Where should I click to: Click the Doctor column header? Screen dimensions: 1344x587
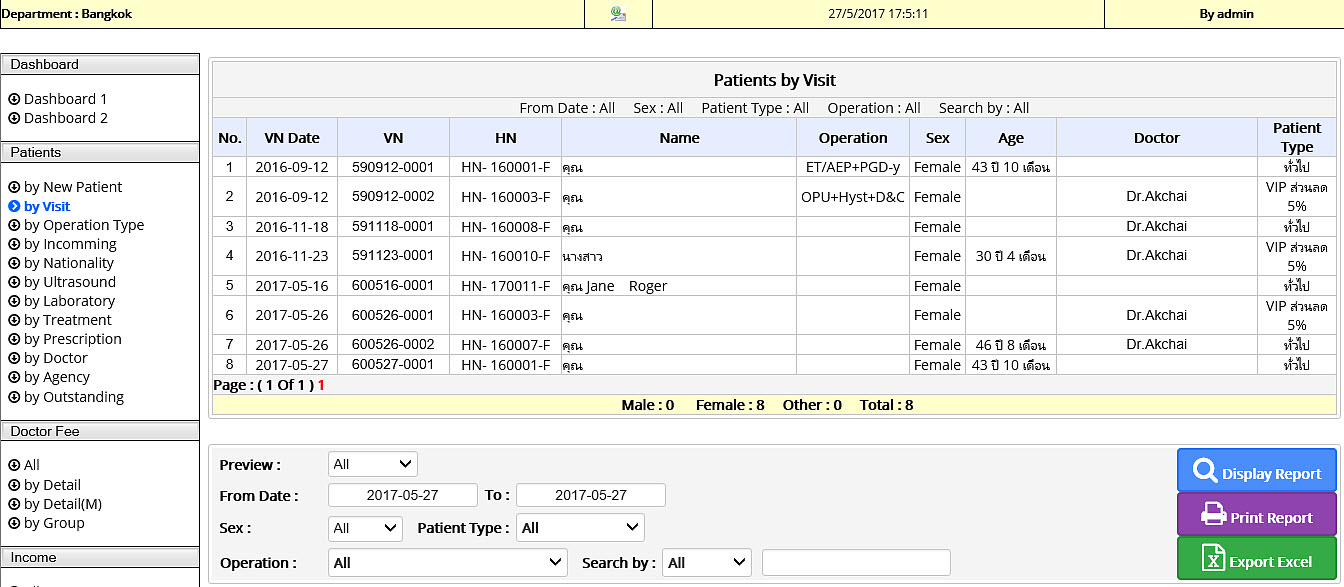click(1157, 138)
